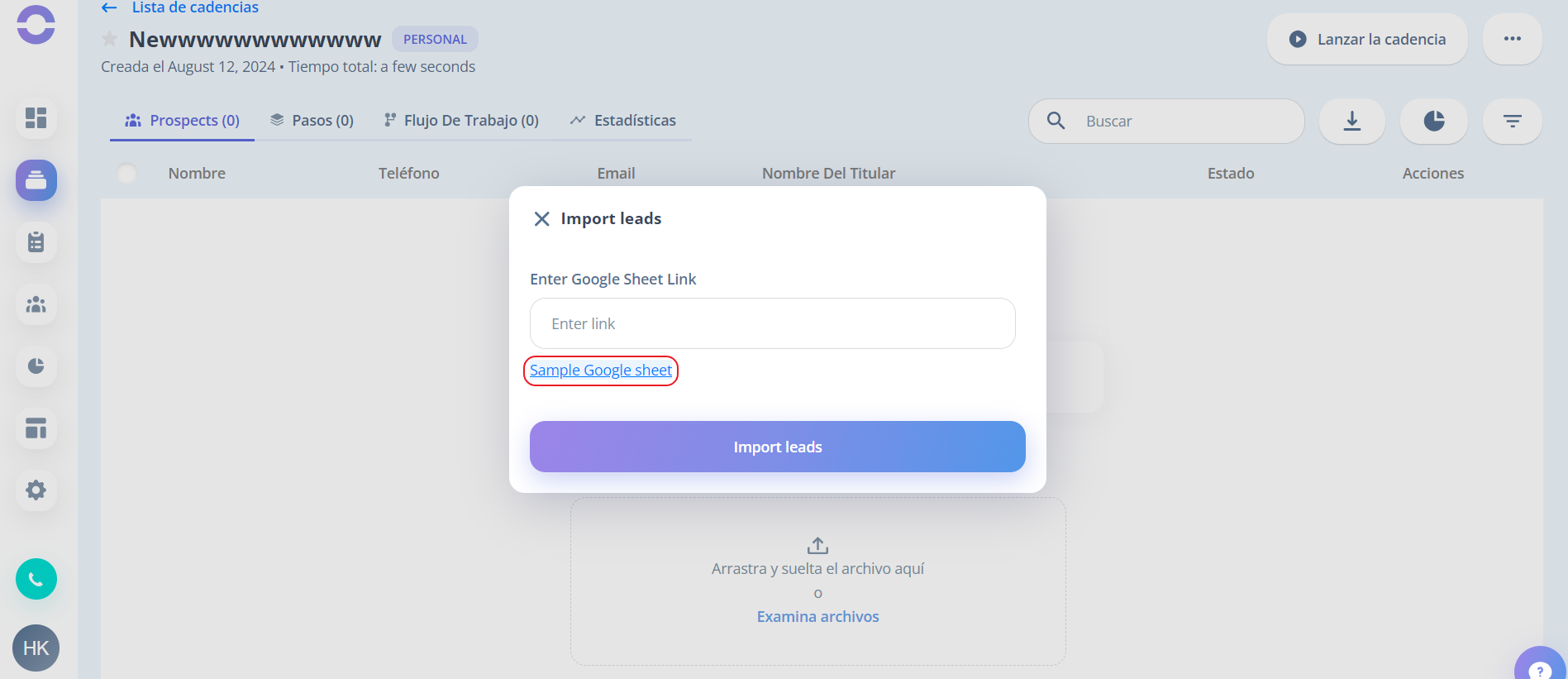The width and height of the screenshot is (1568, 679).
Task: Open the three-dots more options menu
Action: (x=1513, y=39)
